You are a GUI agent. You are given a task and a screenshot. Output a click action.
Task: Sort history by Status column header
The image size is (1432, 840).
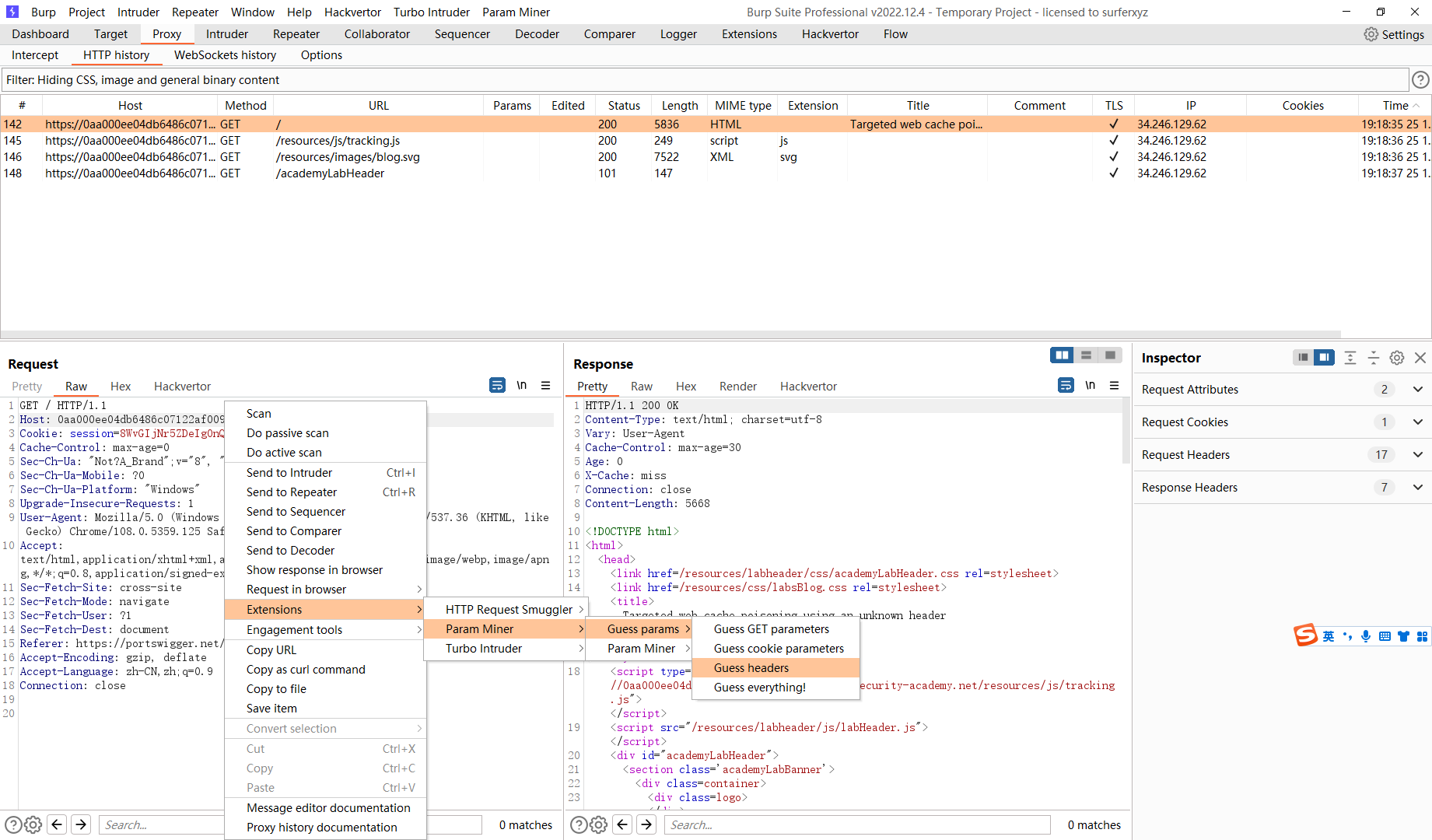click(x=624, y=106)
